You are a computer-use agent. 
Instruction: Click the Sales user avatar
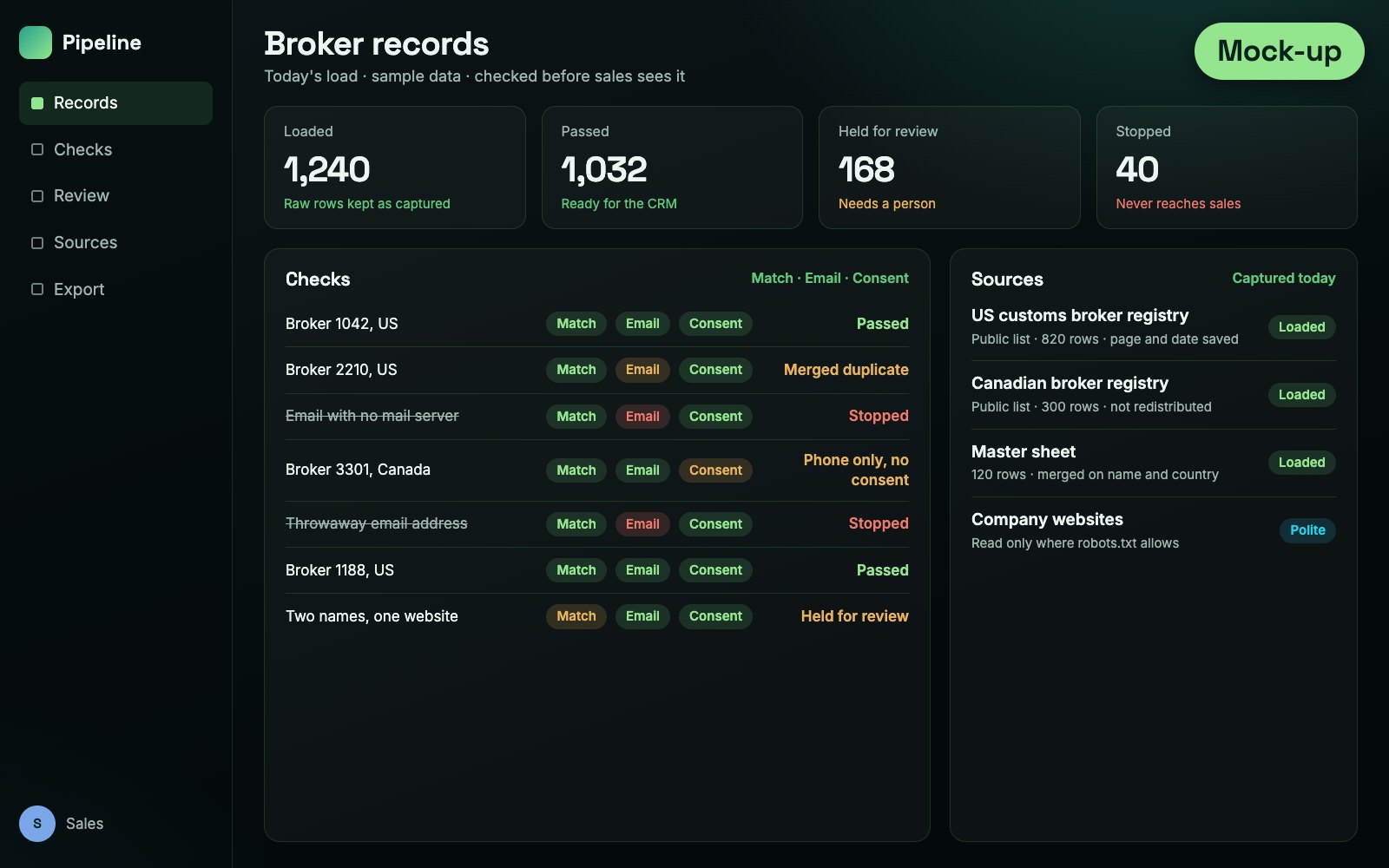37,824
